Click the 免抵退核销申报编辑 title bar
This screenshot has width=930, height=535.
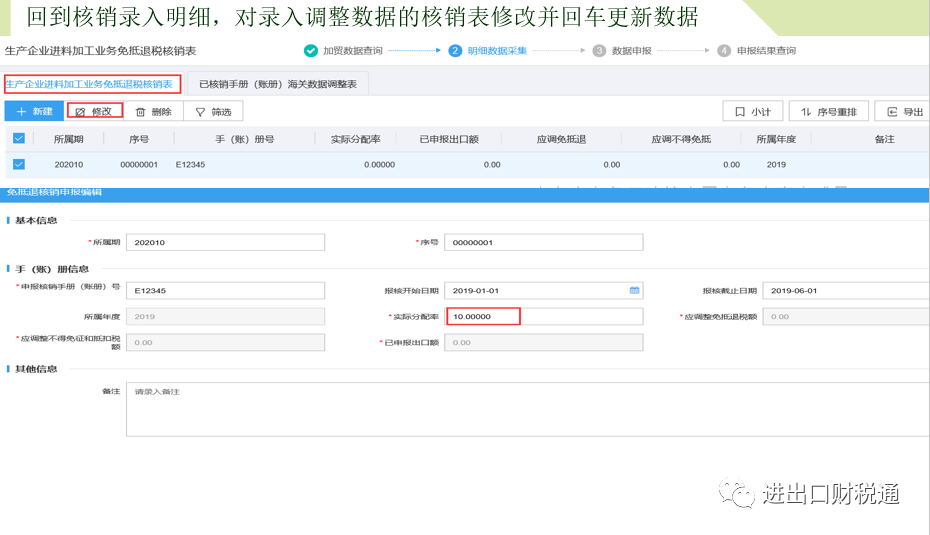click(x=465, y=194)
